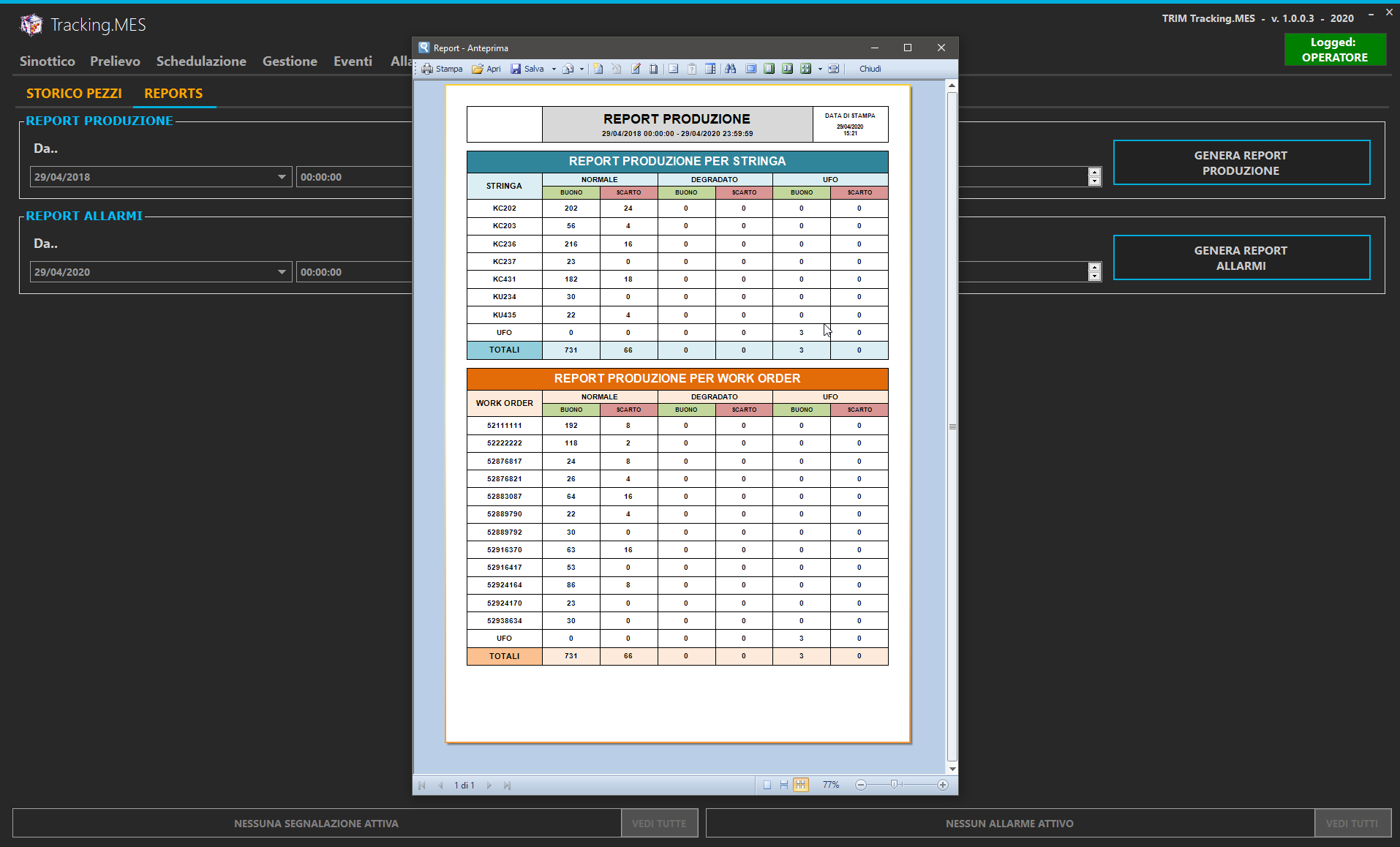Click the VEDI TUTTI button
The image size is (1400, 847).
1352,824
